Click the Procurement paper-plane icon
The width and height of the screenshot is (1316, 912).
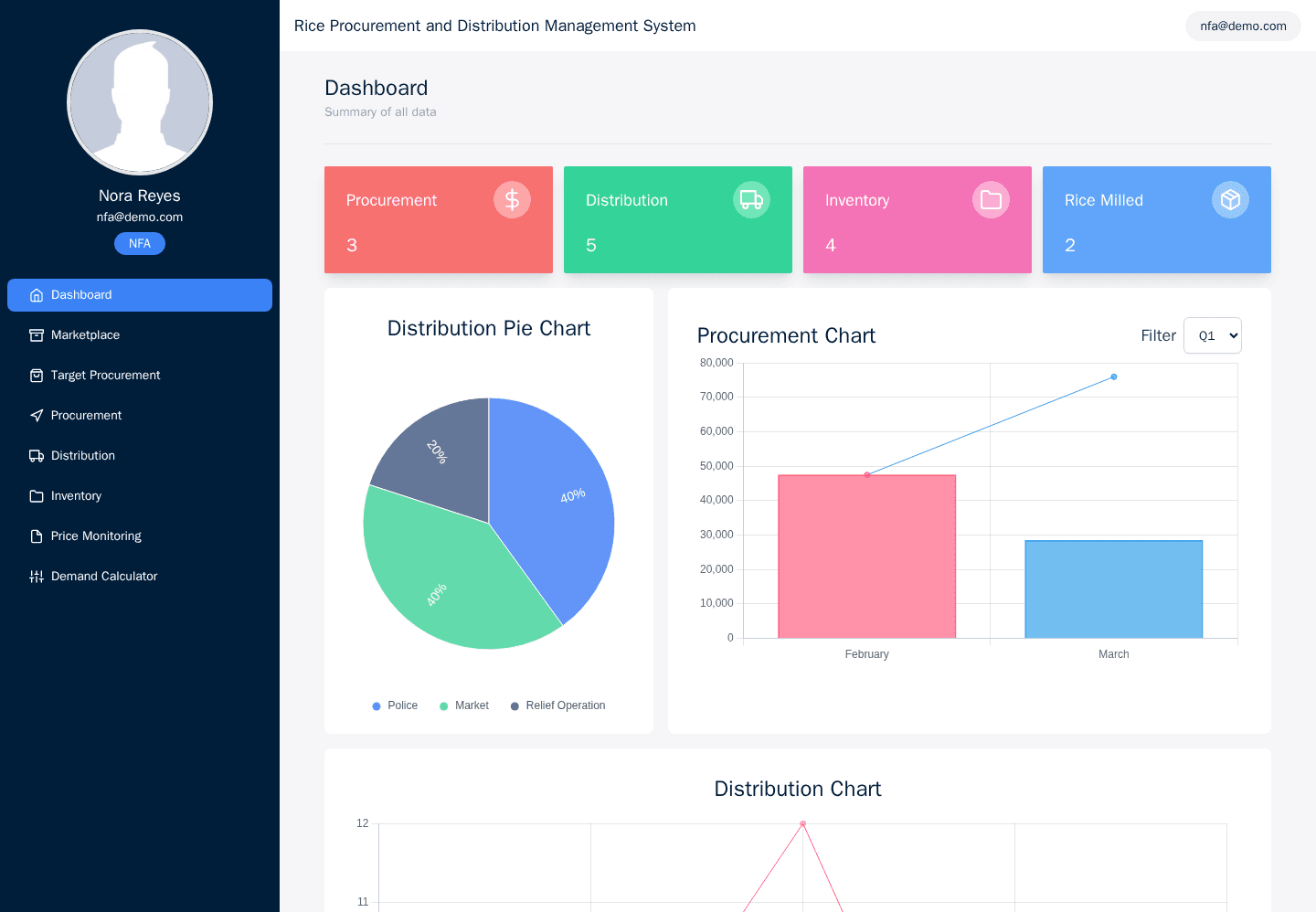pos(37,416)
